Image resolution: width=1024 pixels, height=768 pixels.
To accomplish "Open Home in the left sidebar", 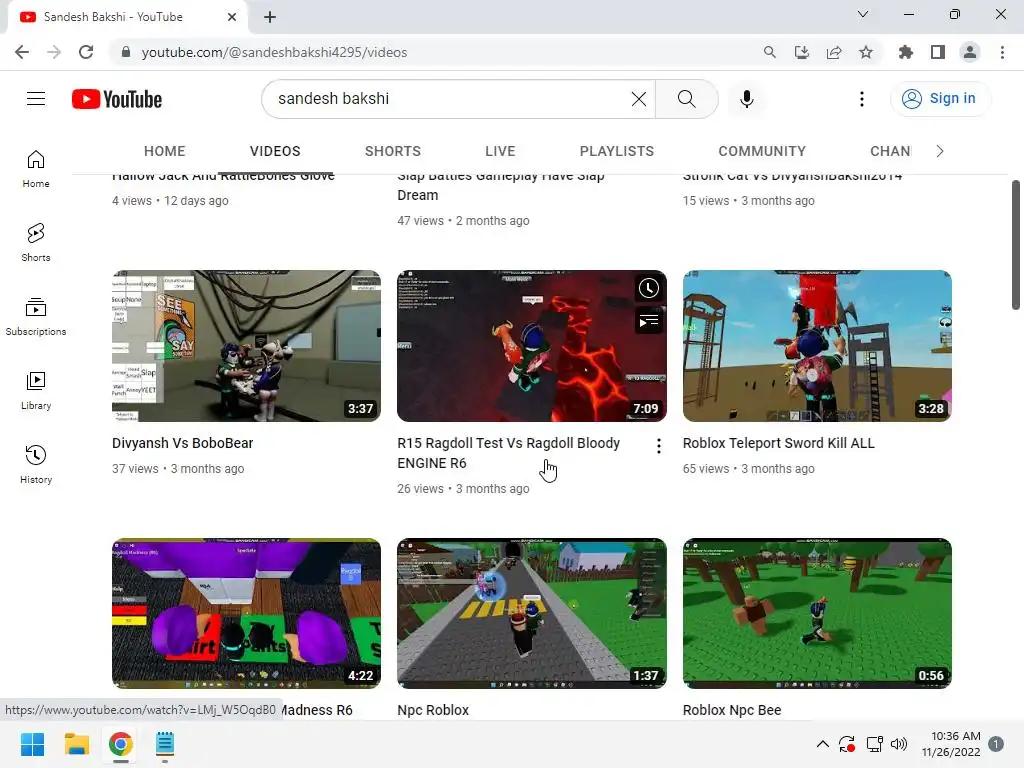I will [36, 169].
